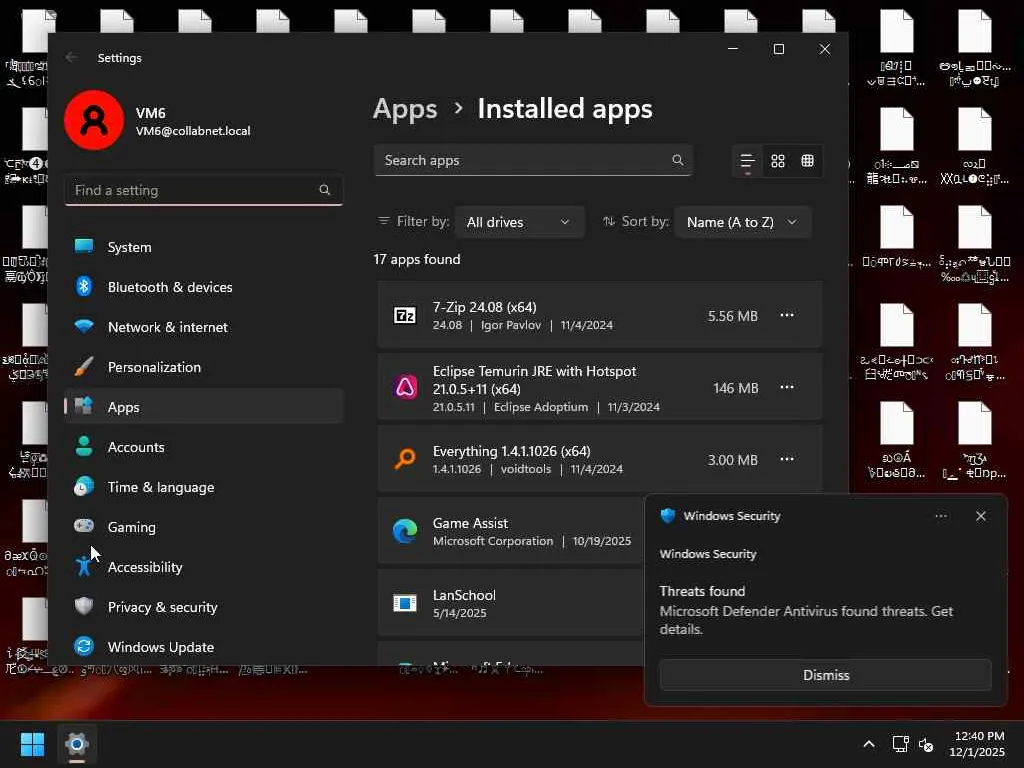1024x768 pixels.
Task: Click the Gaming controller icon
Action: [84, 525]
